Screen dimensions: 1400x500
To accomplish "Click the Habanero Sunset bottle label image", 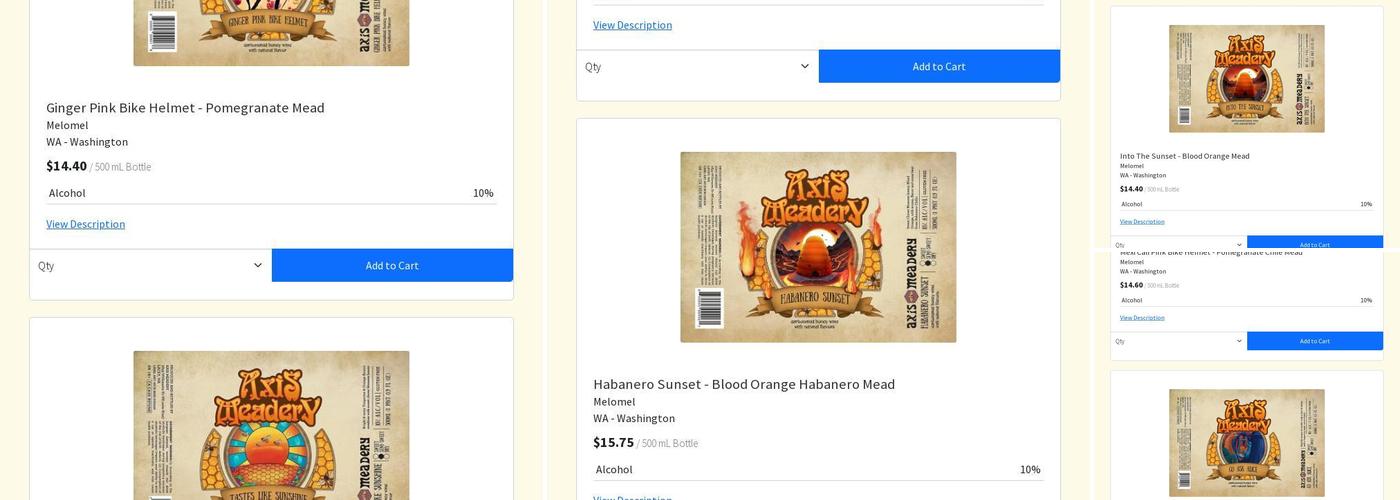I will pos(818,247).
